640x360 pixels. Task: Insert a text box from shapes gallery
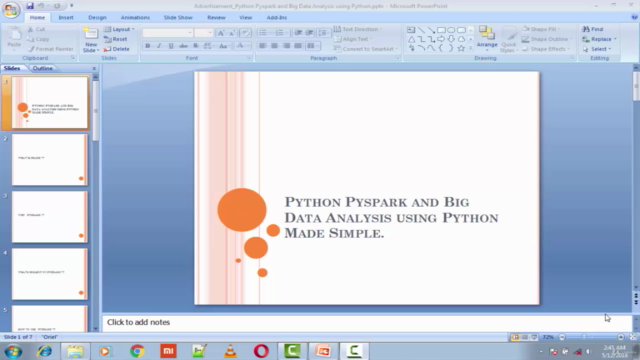[x=411, y=30]
